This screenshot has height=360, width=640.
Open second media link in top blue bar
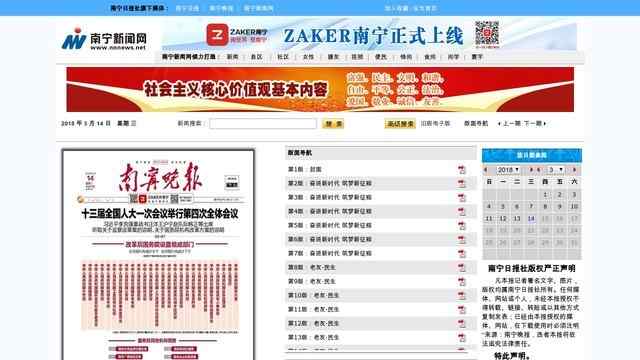[221, 8]
